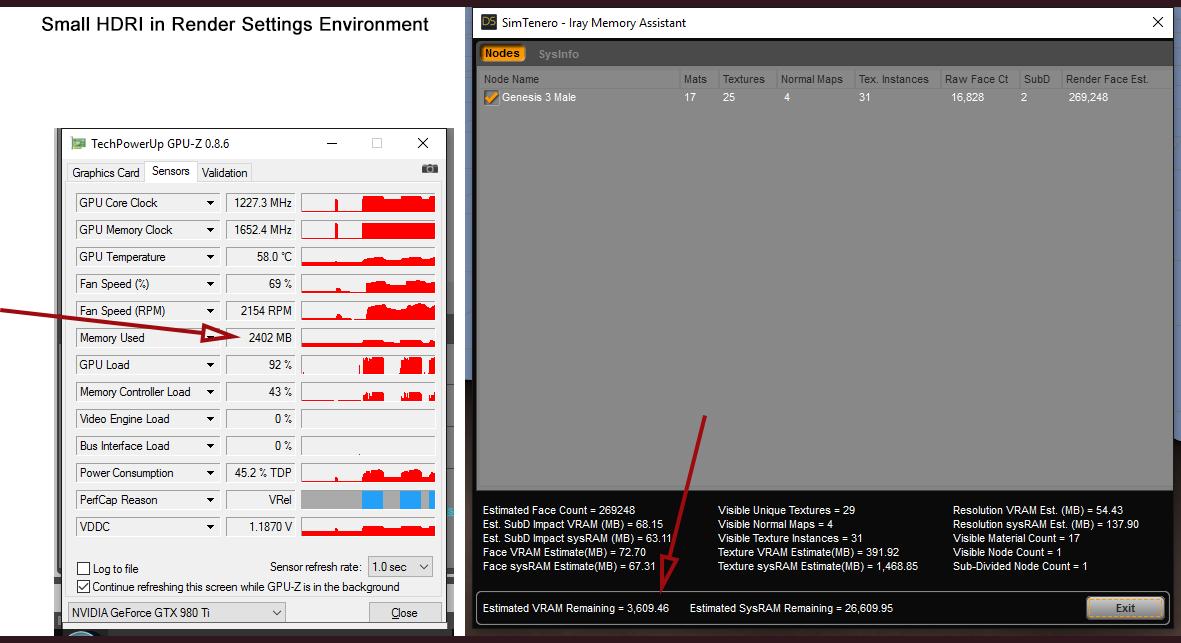Click the 1652.4 MHz memory clock value

pos(261,230)
